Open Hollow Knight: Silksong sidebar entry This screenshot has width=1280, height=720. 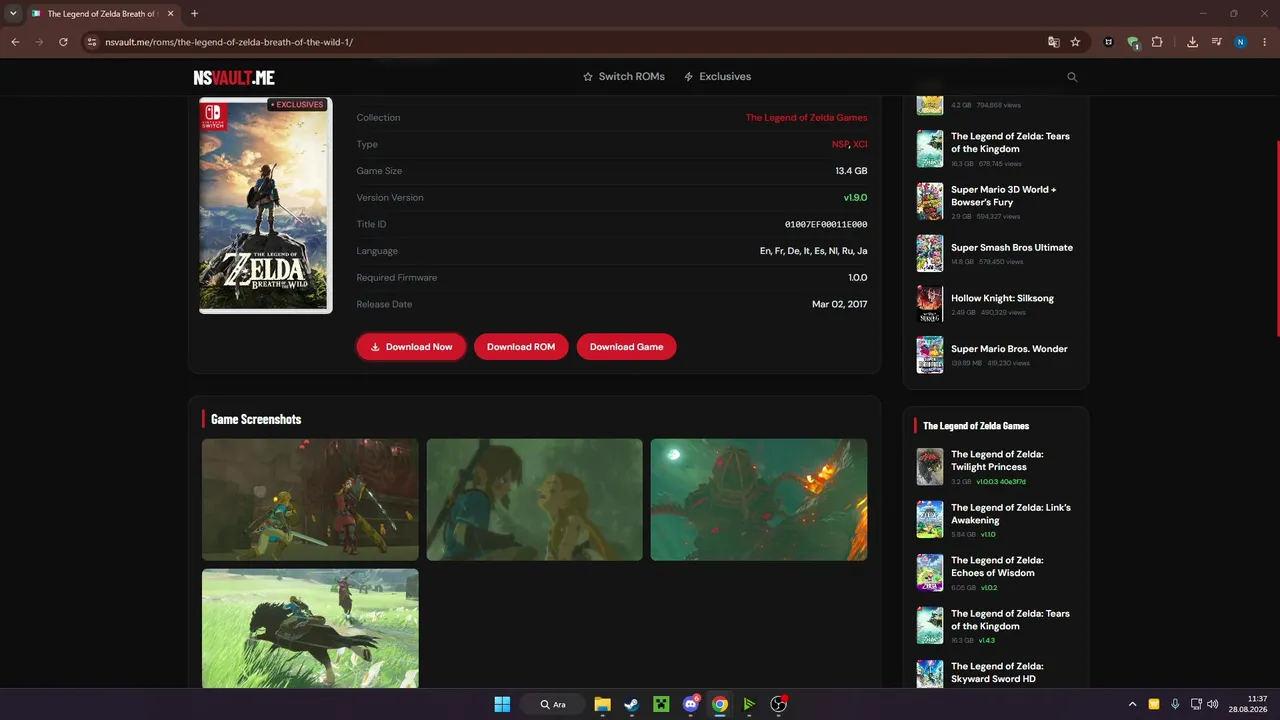(995, 304)
